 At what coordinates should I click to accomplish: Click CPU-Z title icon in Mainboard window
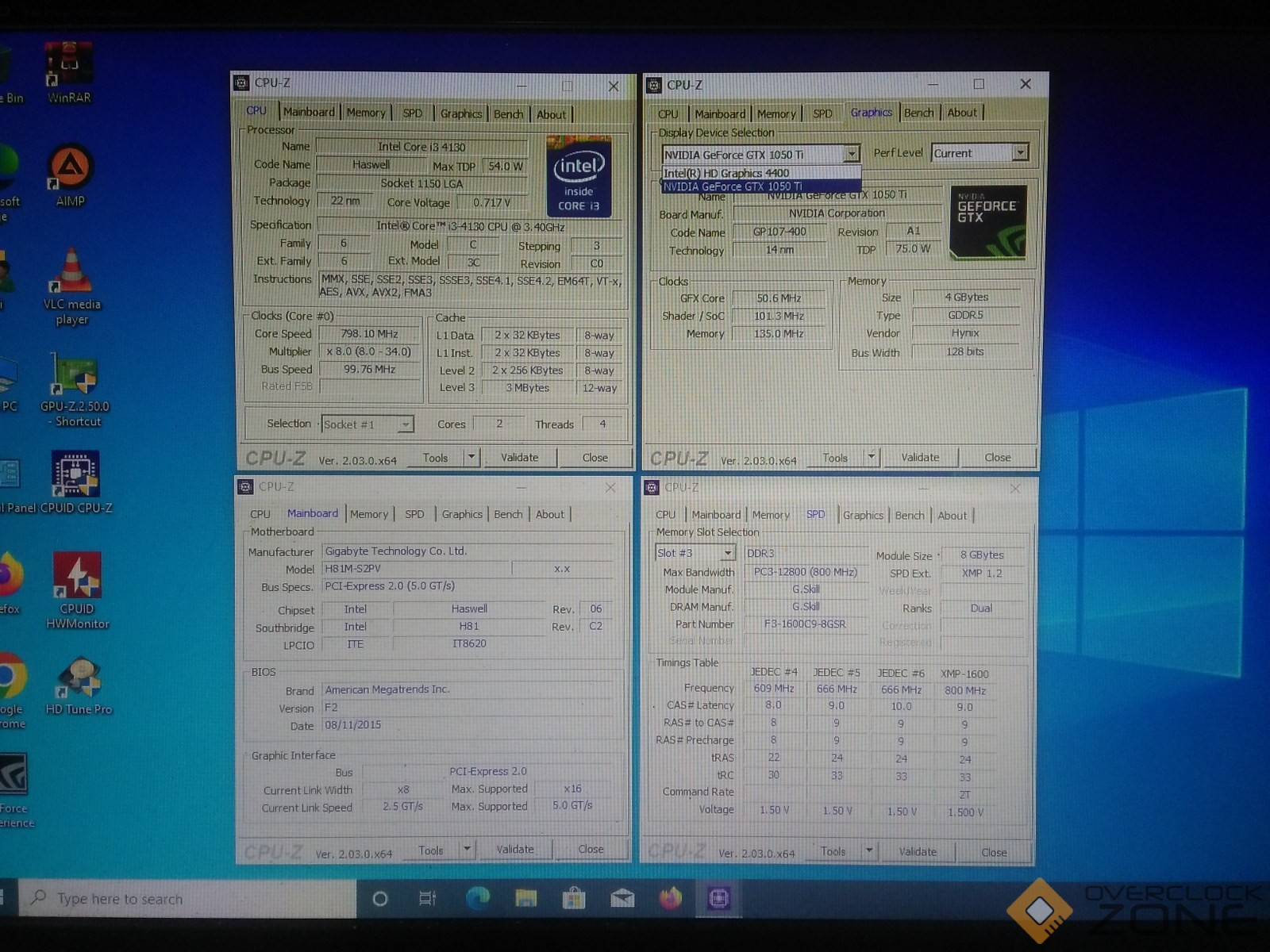[245, 487]
